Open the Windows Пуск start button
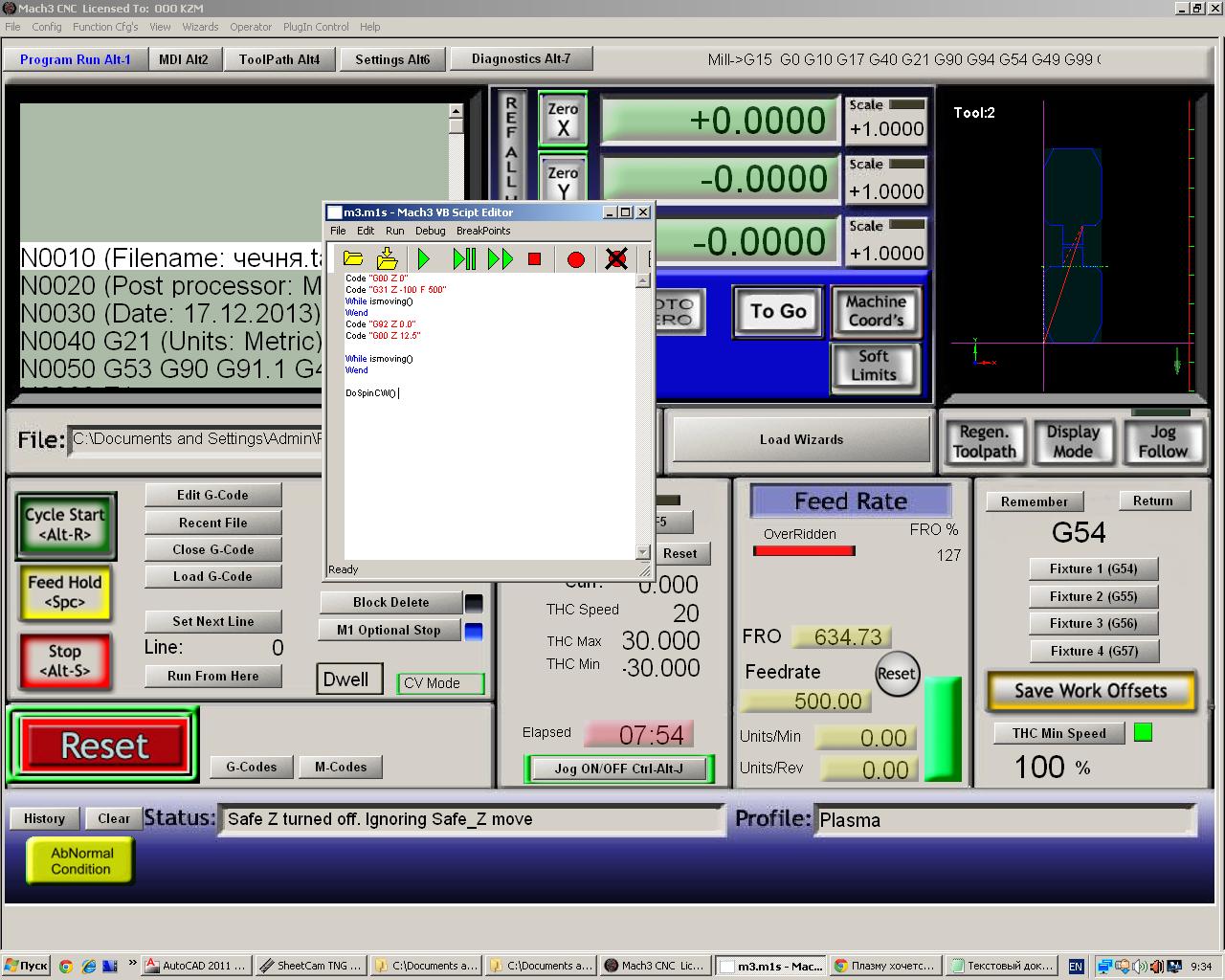Screen dimensions: 1225x980 [26, 966]
